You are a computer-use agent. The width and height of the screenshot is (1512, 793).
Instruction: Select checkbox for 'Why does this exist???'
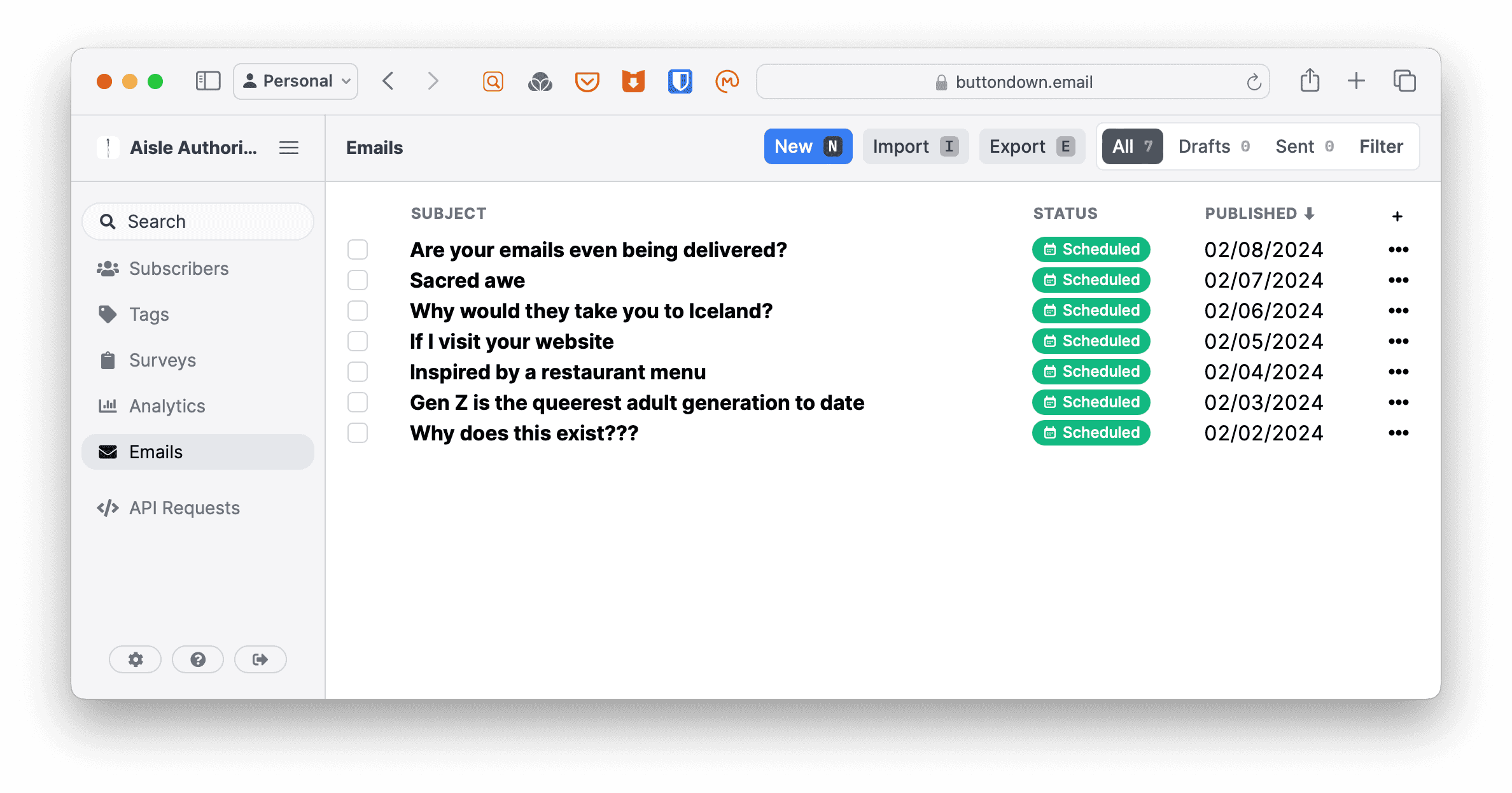pyautogui.click(x=358, y=433)
